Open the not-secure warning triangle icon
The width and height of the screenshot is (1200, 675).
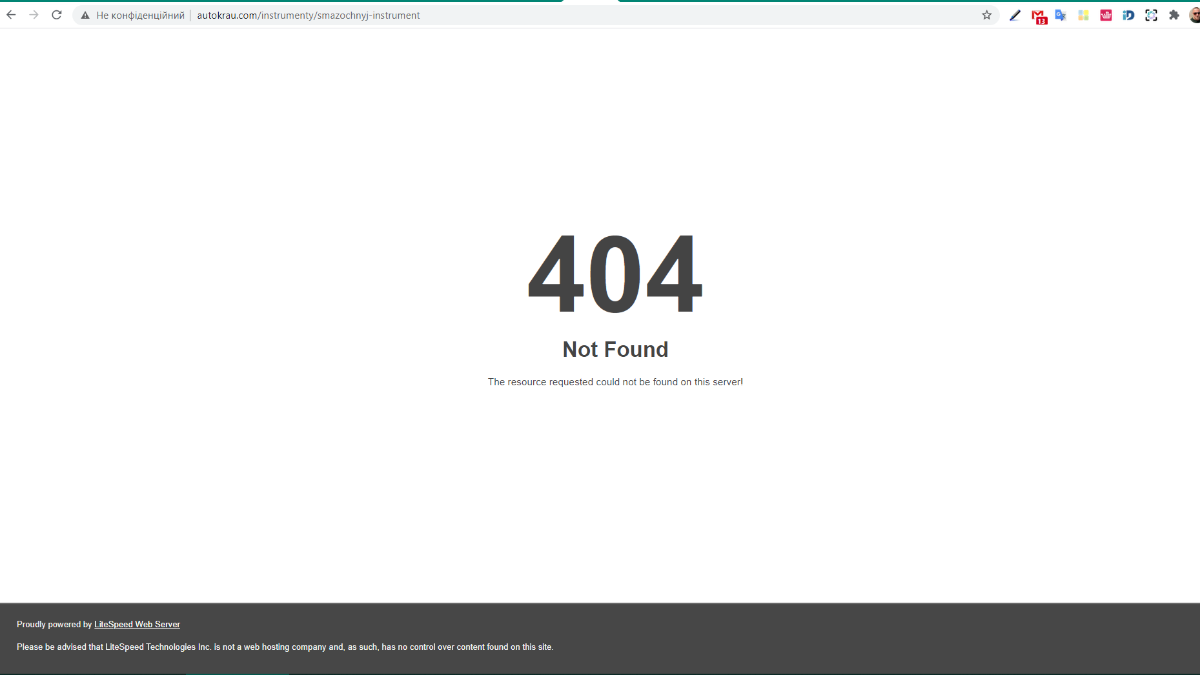(85, 15)
